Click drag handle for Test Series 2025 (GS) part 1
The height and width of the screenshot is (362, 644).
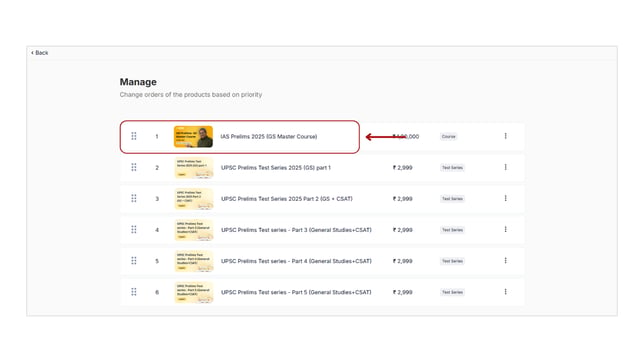[134, 167]
